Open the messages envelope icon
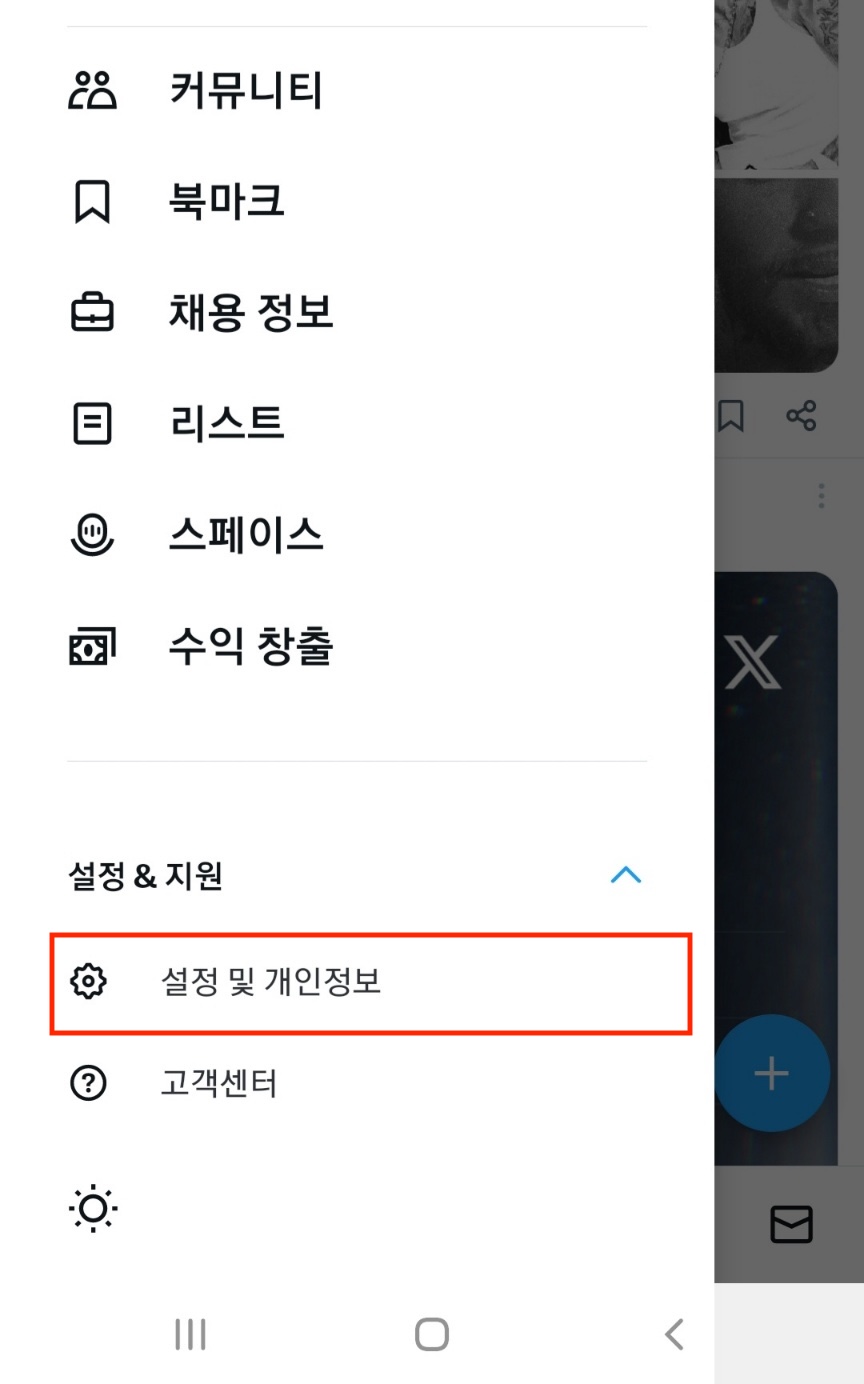The height and width of the screenshot is (1384, 864). click(791, 1226)
